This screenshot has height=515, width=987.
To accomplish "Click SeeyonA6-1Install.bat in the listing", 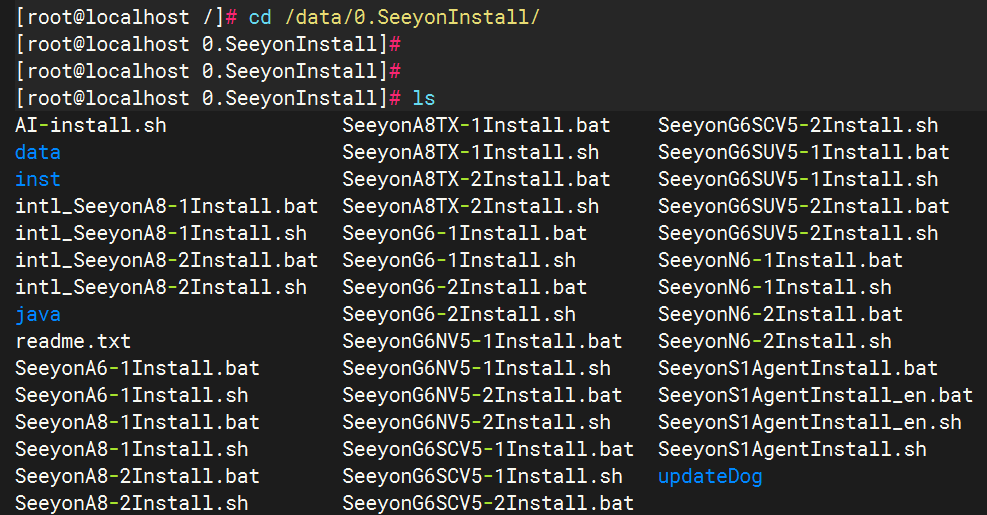I will [137, 369].
